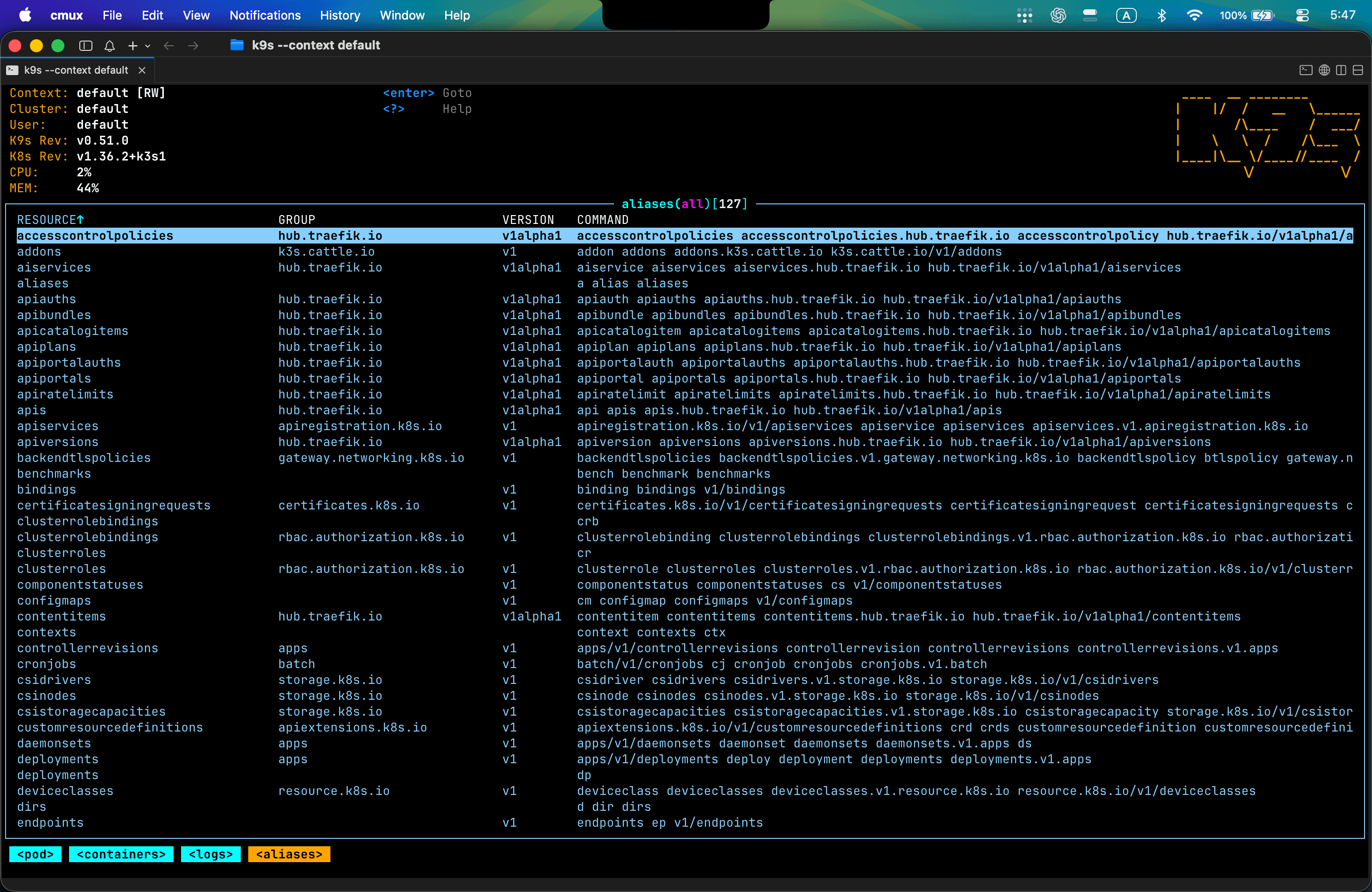
Task: Open the Edit menu
Action: pos(152,15)
